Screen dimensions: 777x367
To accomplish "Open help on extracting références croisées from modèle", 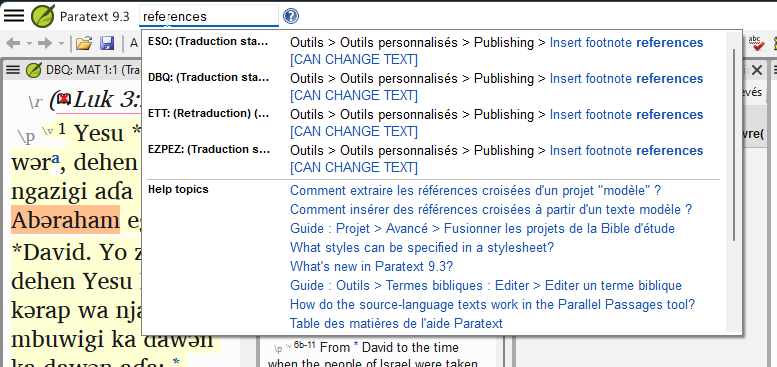I will click(x=475, y=190).
